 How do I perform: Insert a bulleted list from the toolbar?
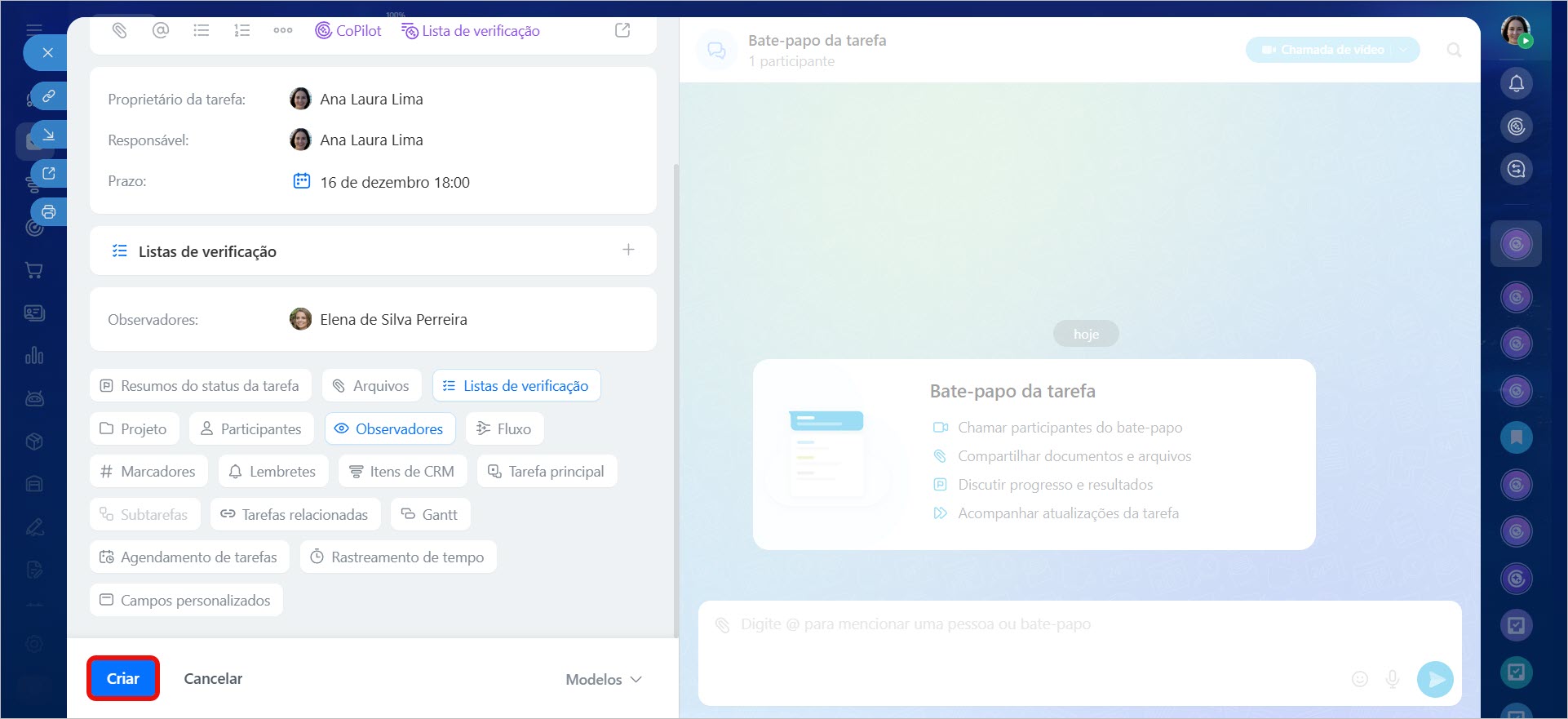click(202, 31)
